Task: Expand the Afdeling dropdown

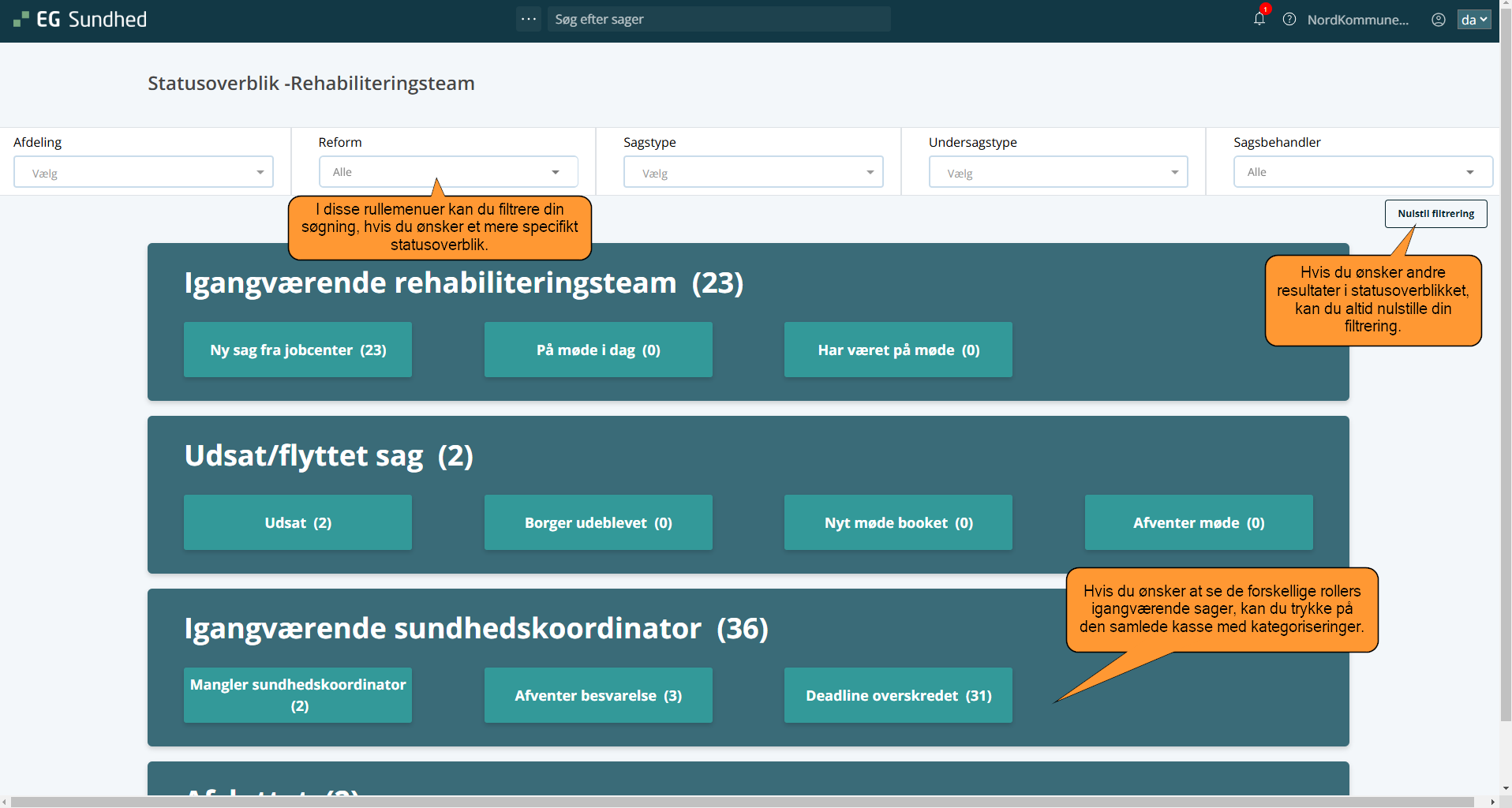Action: coord(144,172)
